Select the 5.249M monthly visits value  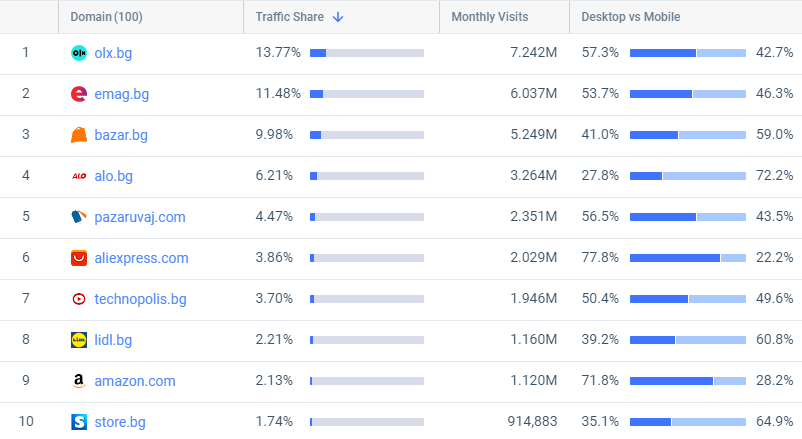pos(533,134)
